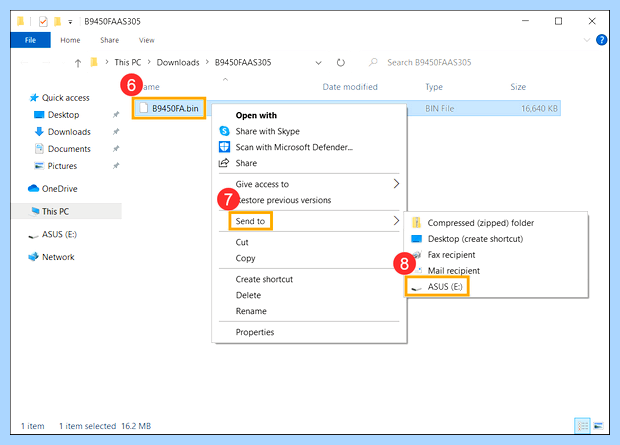This screenshot has height=445, width=620.
Task: Click Open with in context menu
Action: tap(256, 116)
